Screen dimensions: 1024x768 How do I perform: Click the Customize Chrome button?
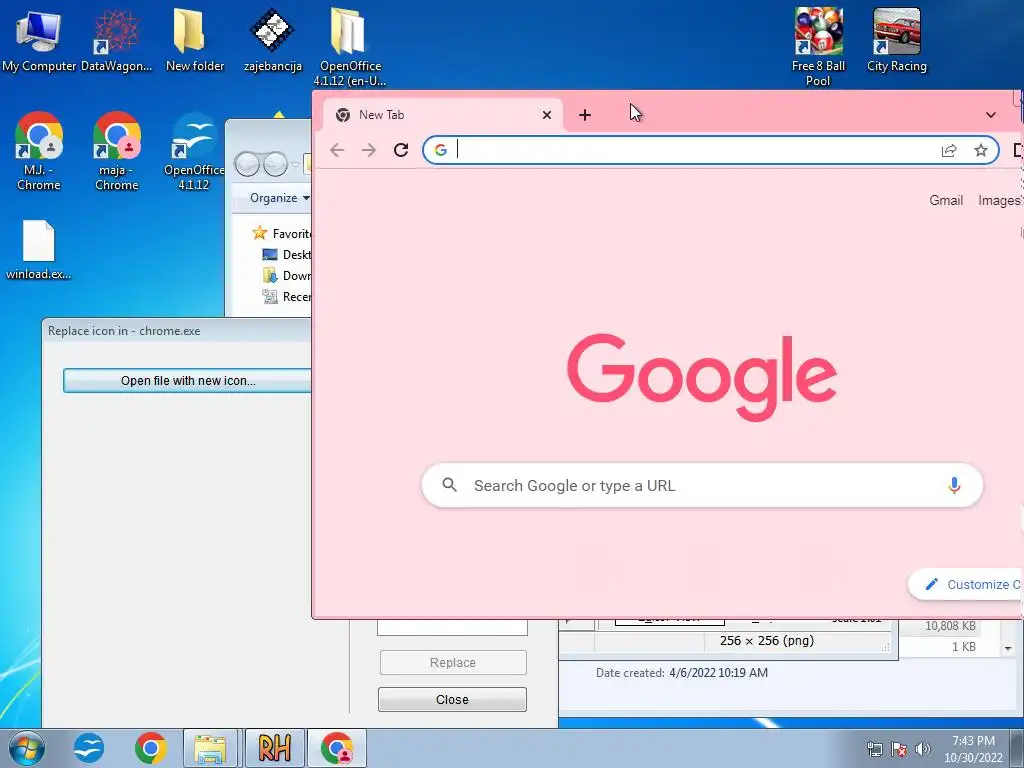coord(967,584)
